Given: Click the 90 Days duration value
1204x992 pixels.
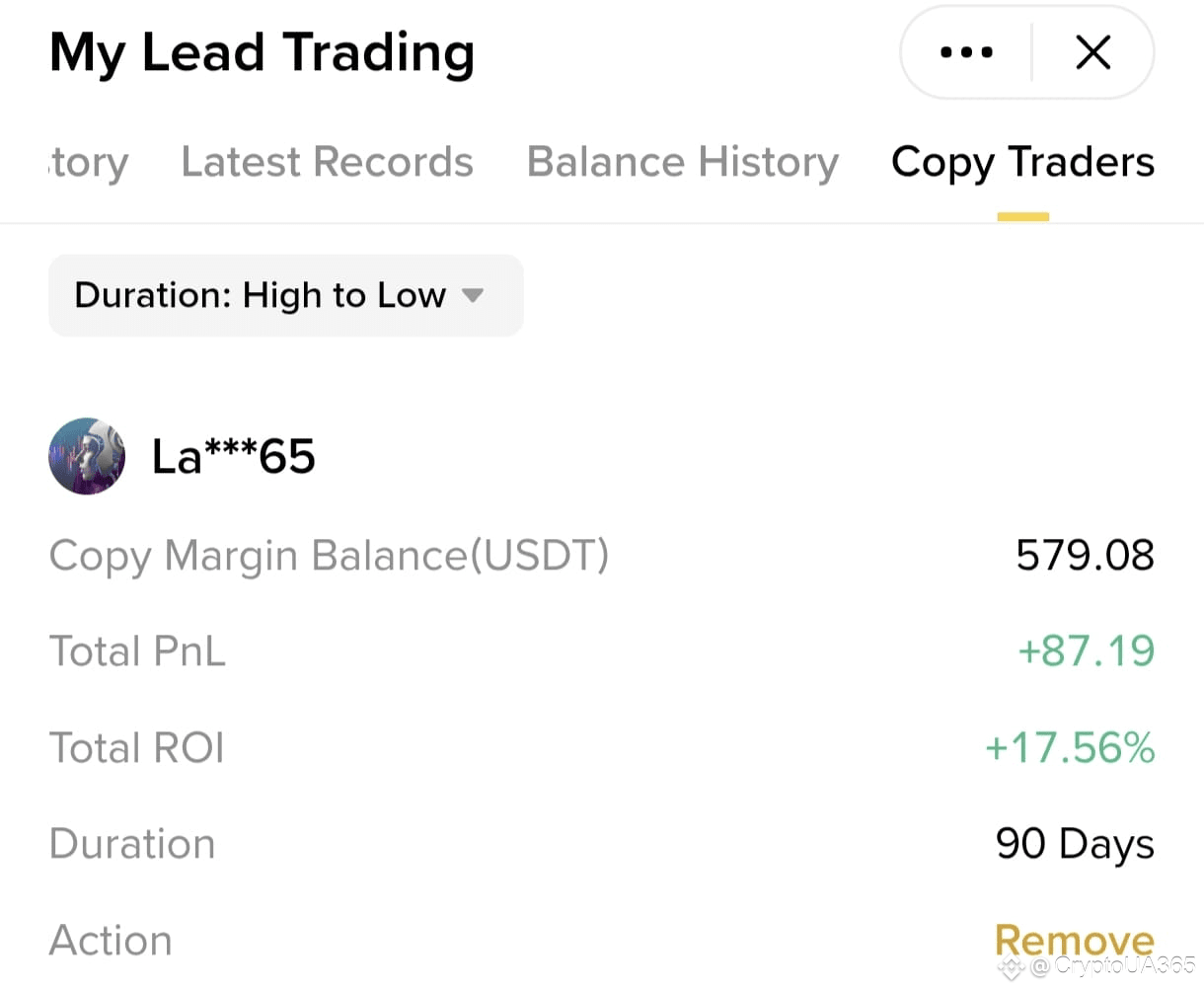Looking at the screenshot, I should pyautogui.click(x=1075, y=844).
